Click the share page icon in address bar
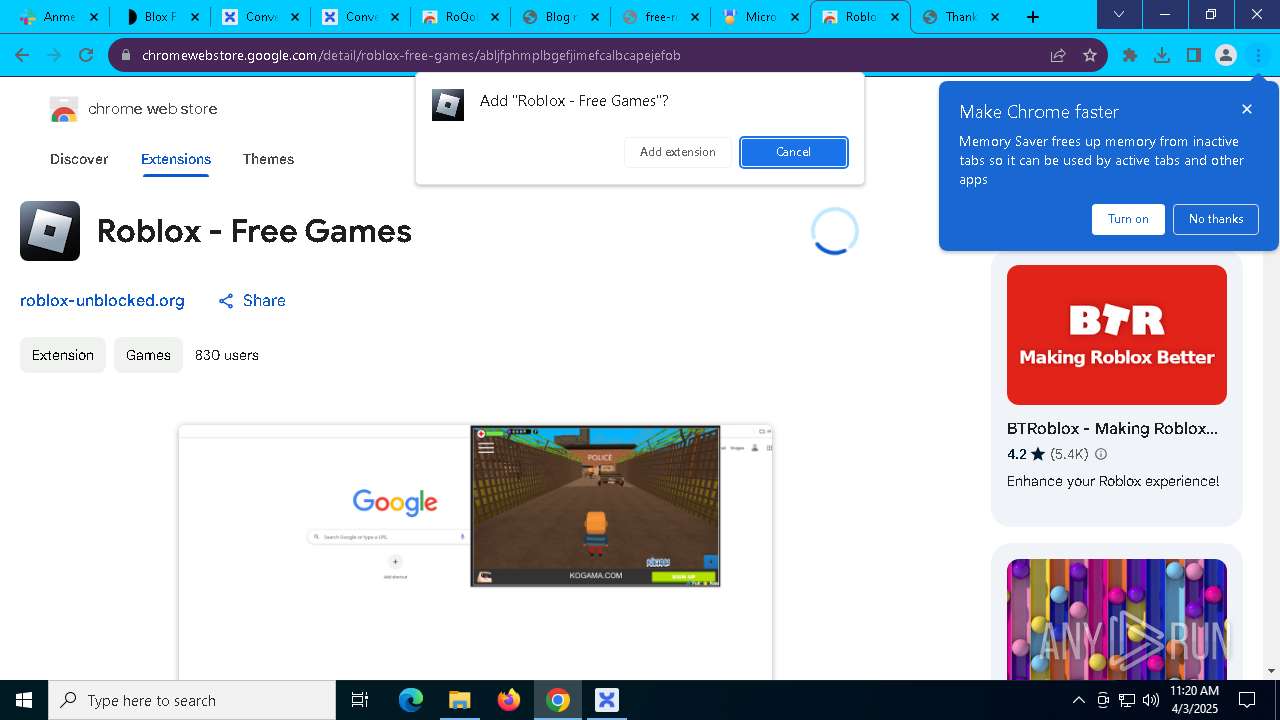Screen dimensions: 1280x720 (1058, 55)
